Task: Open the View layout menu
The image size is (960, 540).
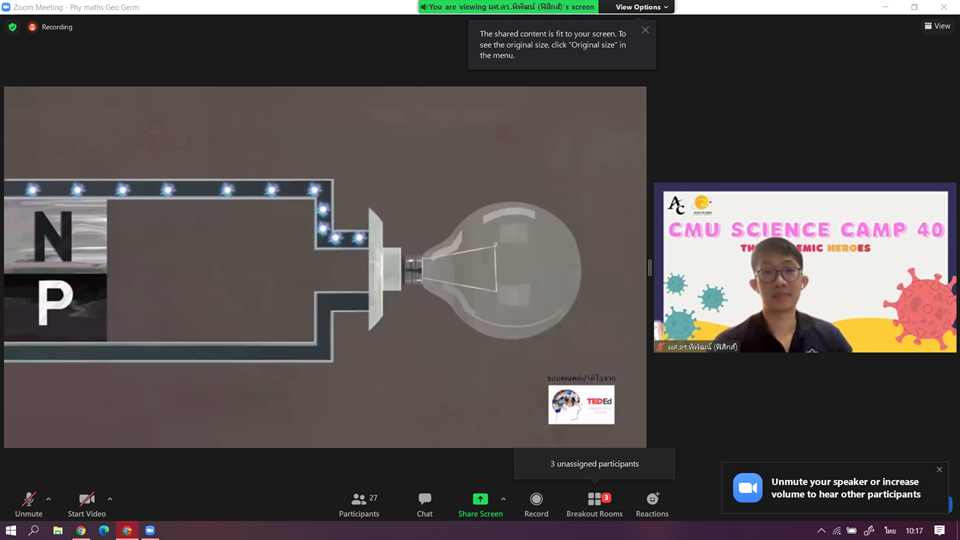Action: [937, 26]
